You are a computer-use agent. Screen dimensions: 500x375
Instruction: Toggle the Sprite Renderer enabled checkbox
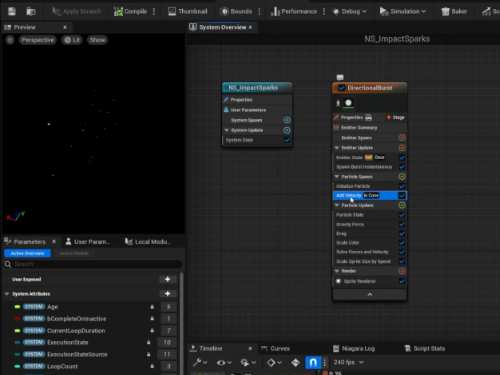click(402, 281)
